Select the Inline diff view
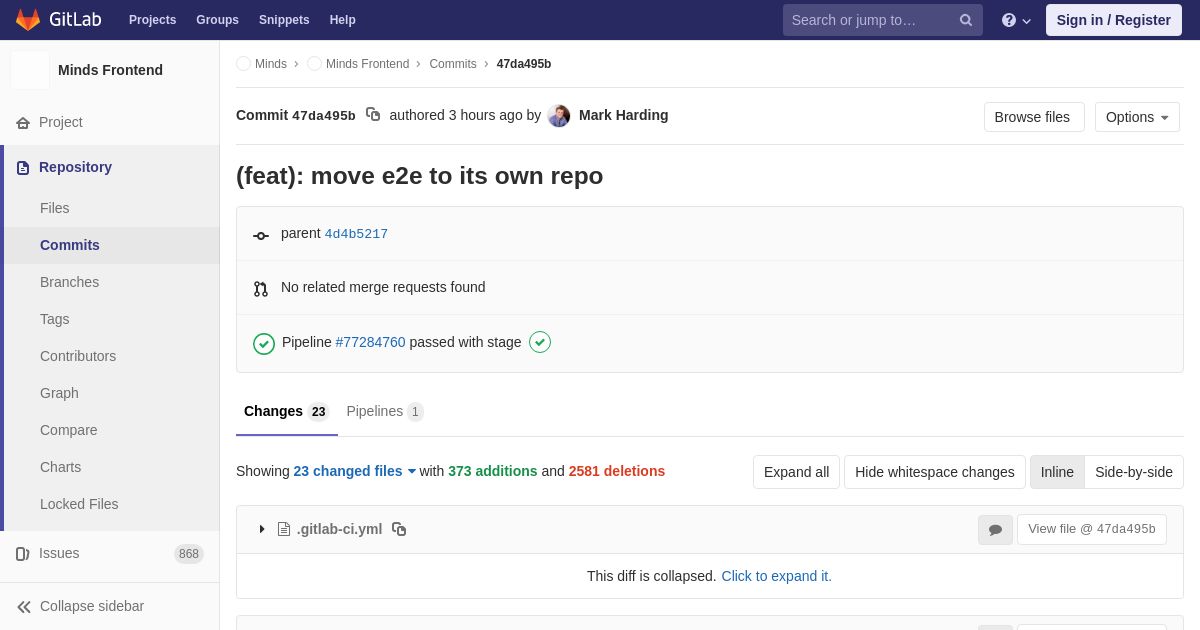 coord(1057,472)
